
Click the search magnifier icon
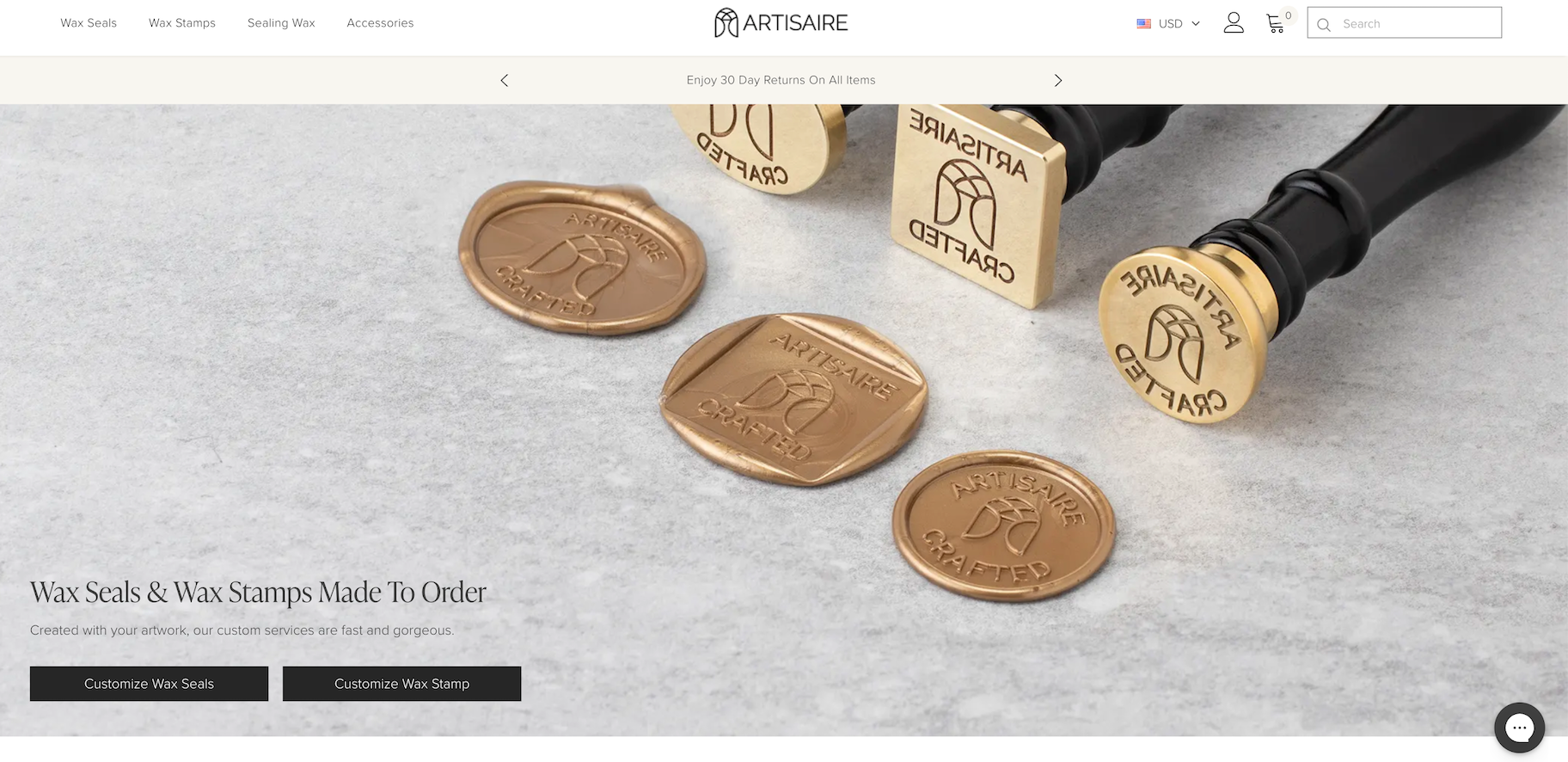(x=1324, y=24)
